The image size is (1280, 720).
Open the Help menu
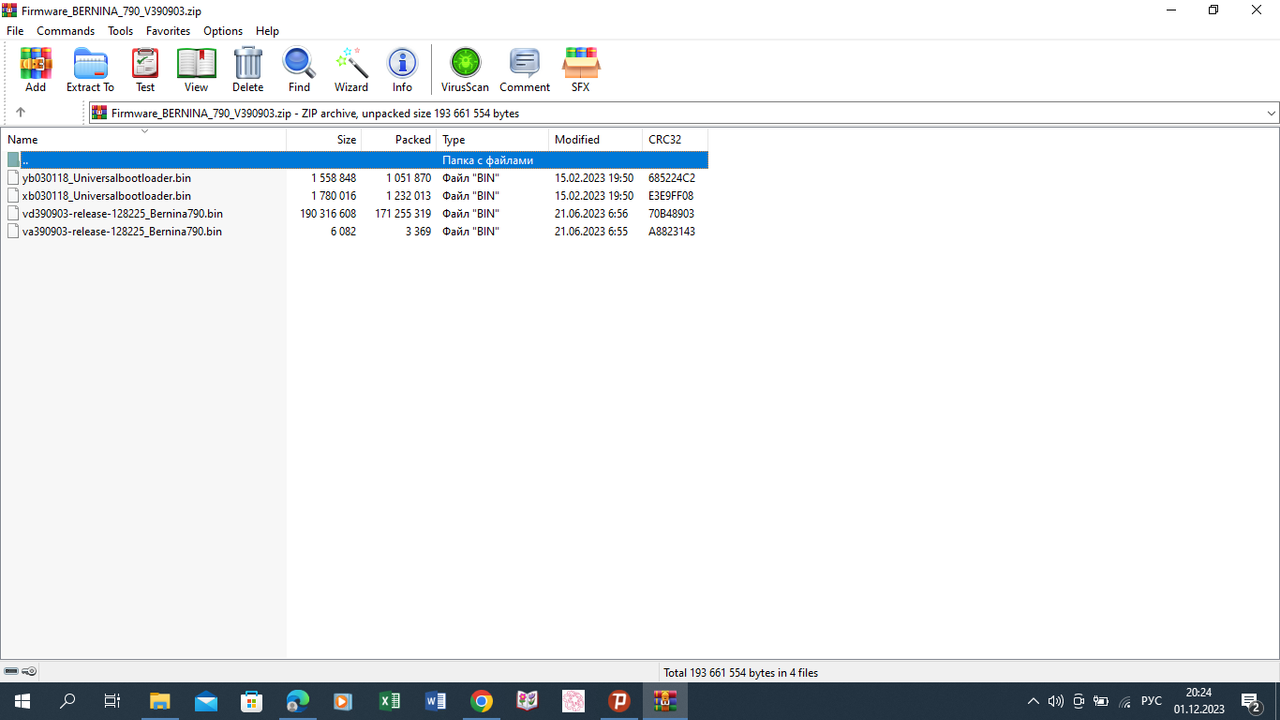click(267, 31)
